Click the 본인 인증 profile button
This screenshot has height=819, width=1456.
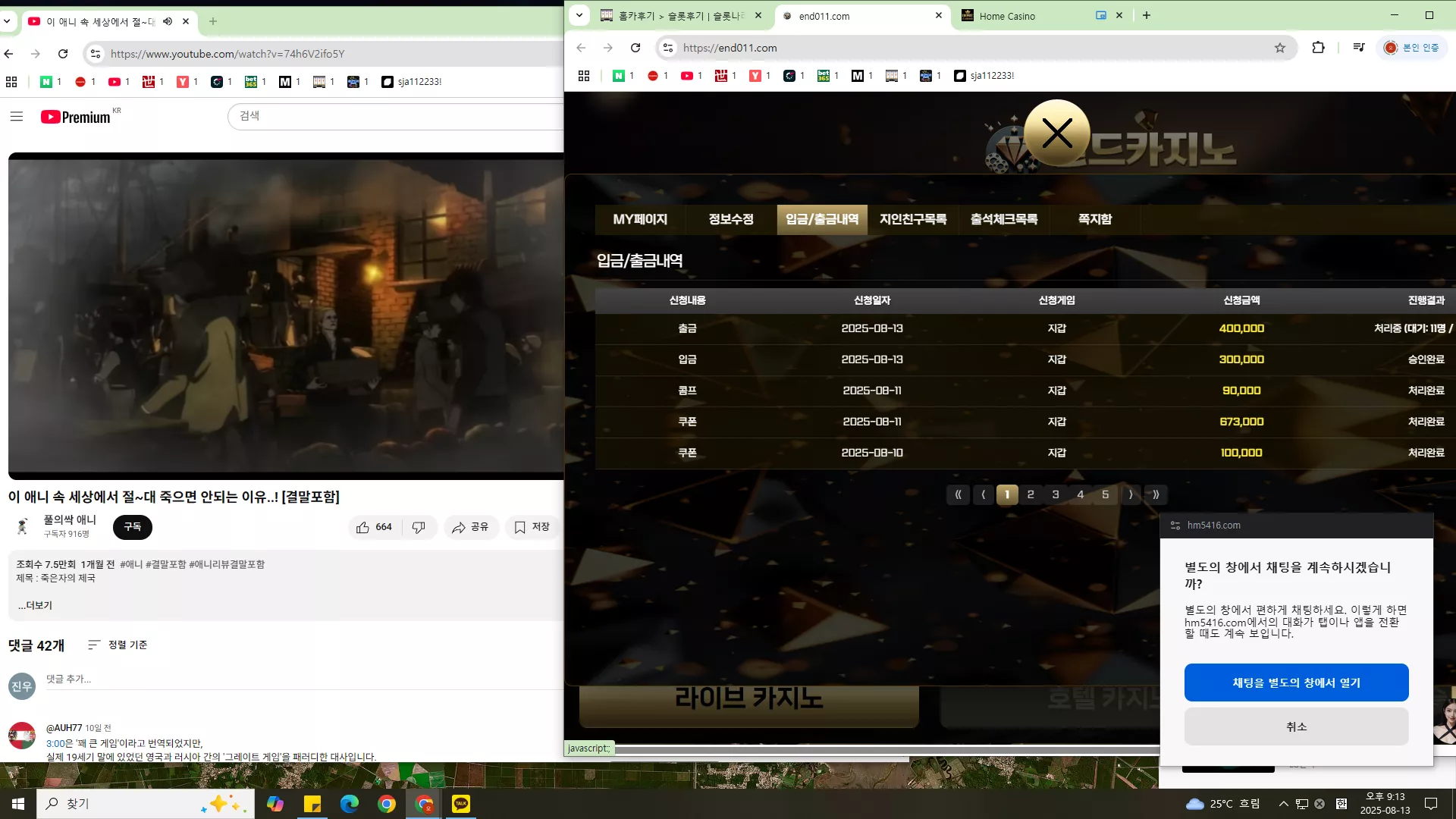(x=1411, y=48)
